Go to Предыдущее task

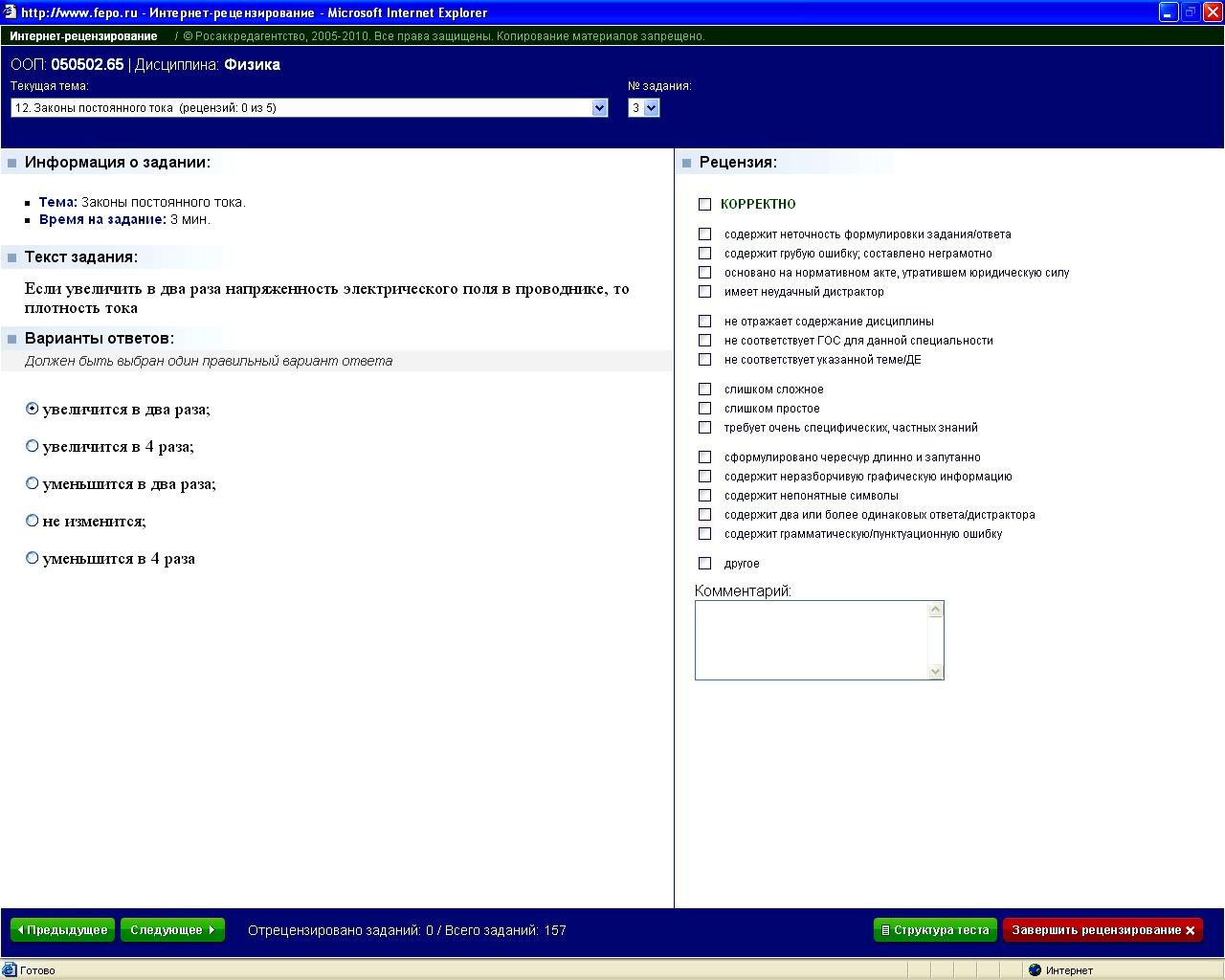(x=62, y=930)
